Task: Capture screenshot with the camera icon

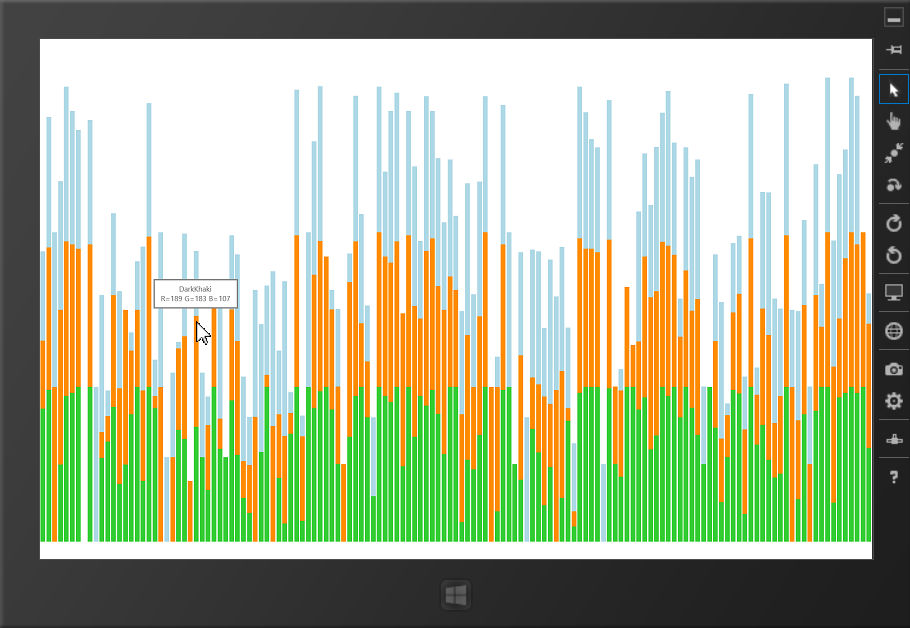Action: click(x=894, y=369)
